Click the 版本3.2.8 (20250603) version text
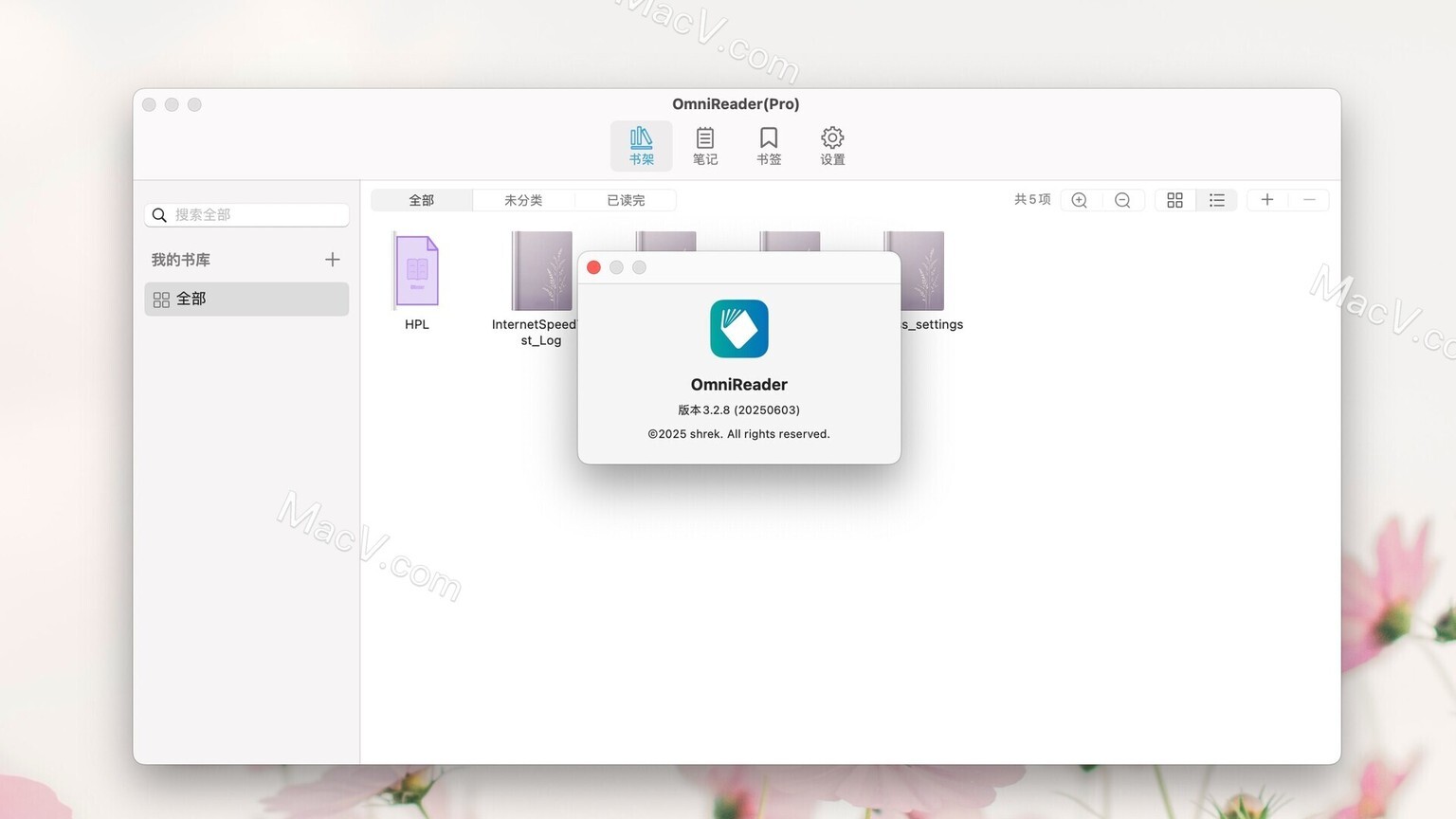Screen dimensions: 1456x819 point(739,410)
